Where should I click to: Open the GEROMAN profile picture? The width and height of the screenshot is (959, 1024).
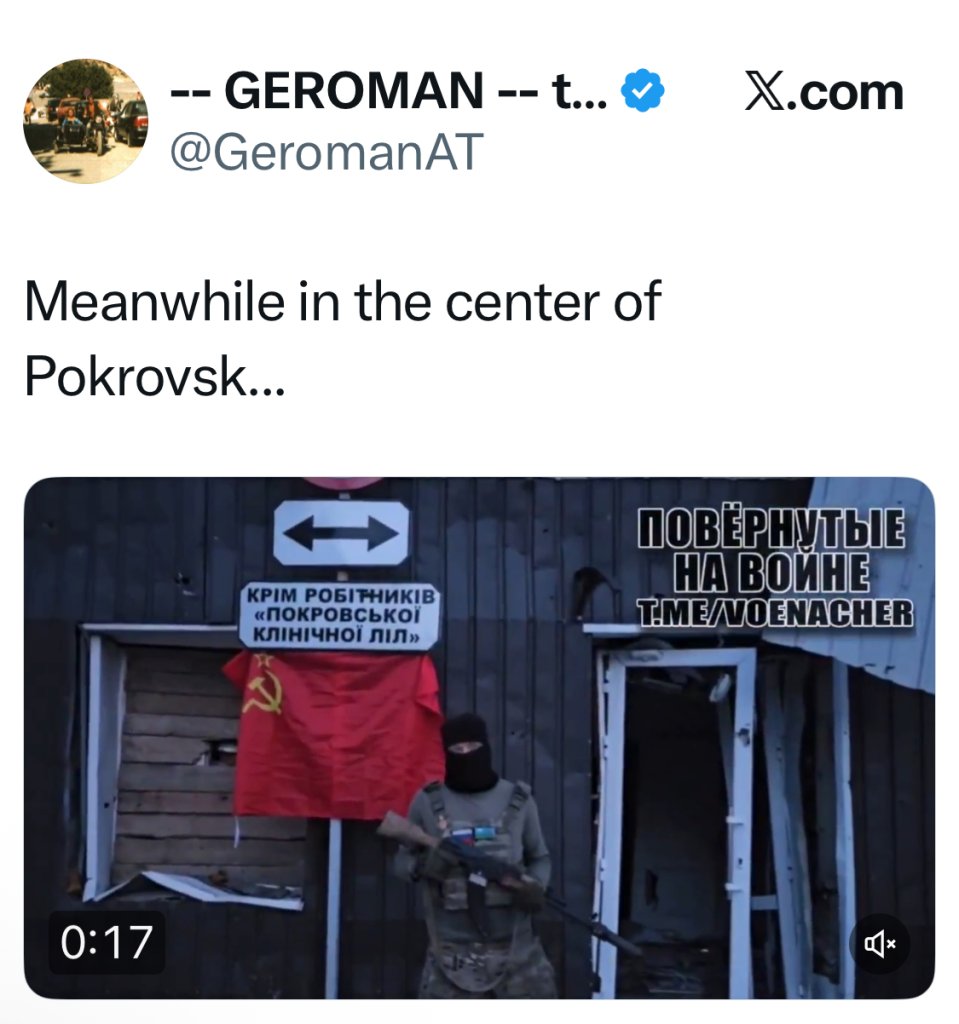coord(86,121)
